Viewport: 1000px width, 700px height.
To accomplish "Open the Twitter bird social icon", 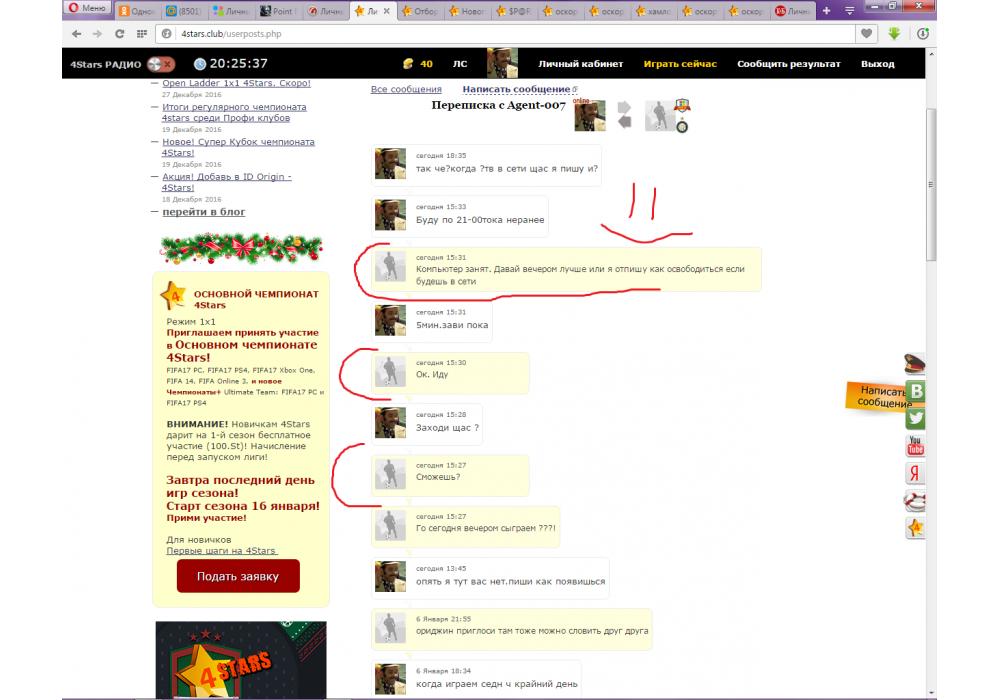I will pyautogui.click(x=916, y=419).
